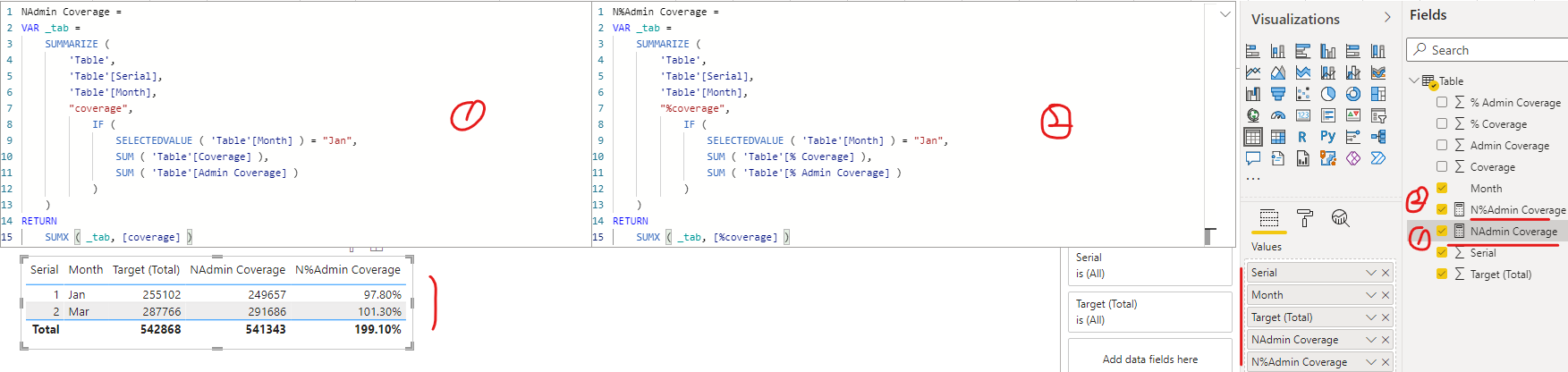Open Target (Total) value field dropdown
1568x372 pixels.
pyautogui.click(x=1370, y=317)
